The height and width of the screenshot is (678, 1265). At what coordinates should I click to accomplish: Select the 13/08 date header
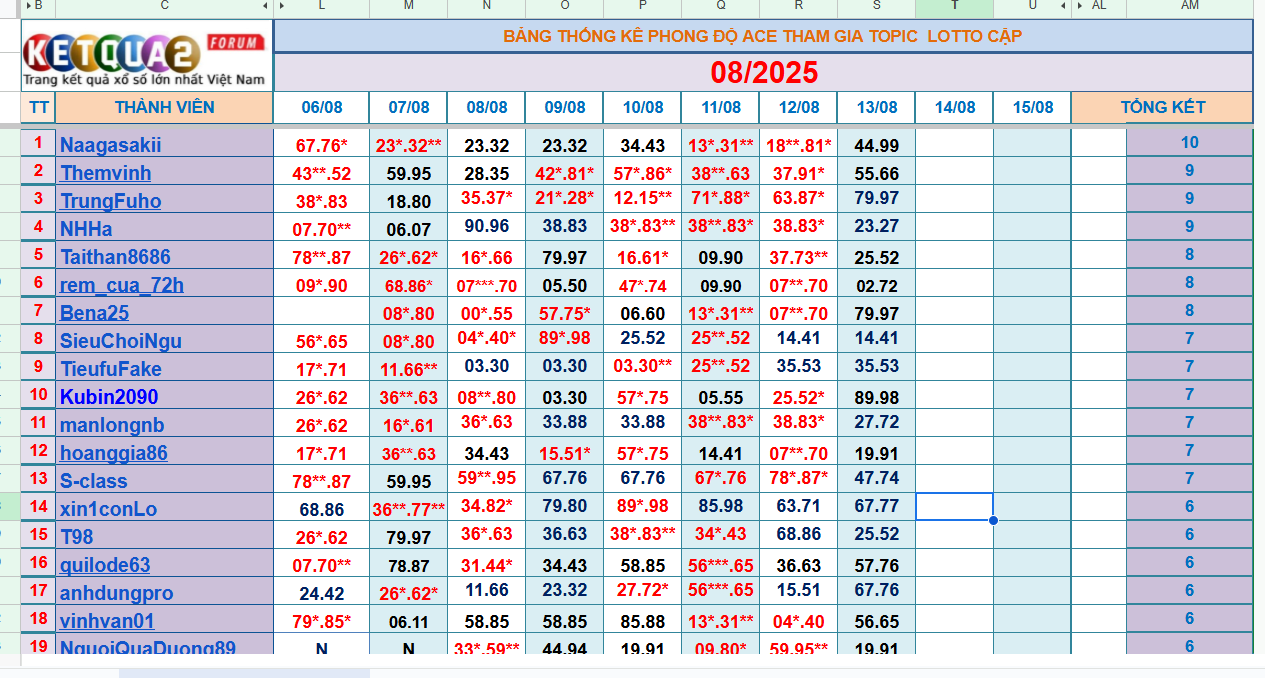pos(876,107)
